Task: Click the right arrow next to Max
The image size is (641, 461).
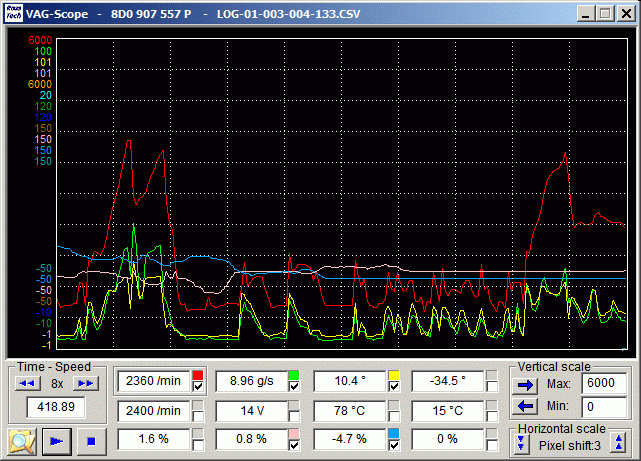Action: tap(525, 385)
